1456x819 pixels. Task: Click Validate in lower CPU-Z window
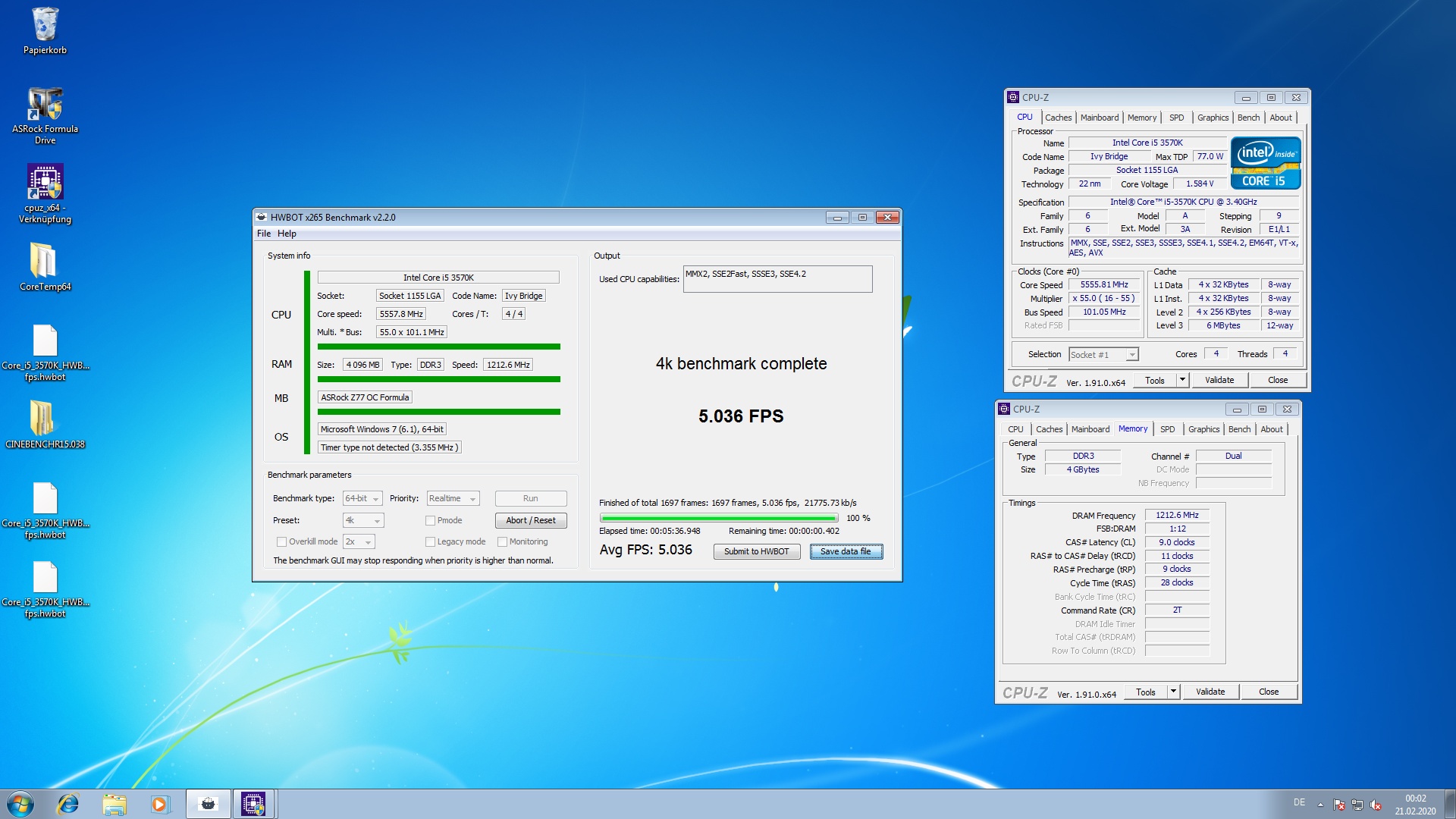pos(1210,692)
